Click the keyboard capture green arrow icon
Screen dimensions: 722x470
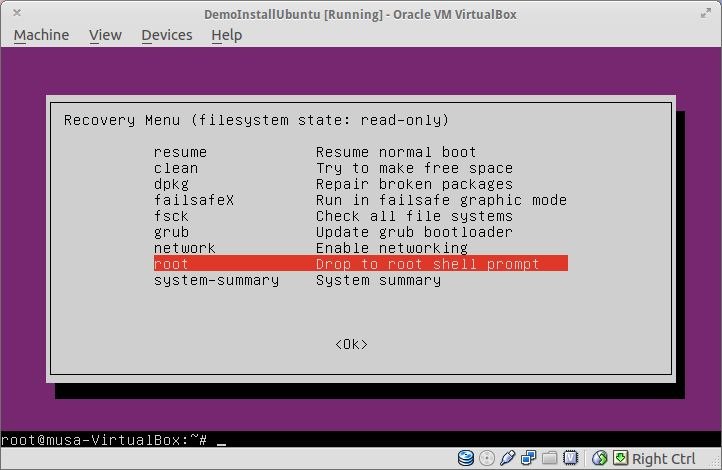pyautogui.click(x=620, y=458)
